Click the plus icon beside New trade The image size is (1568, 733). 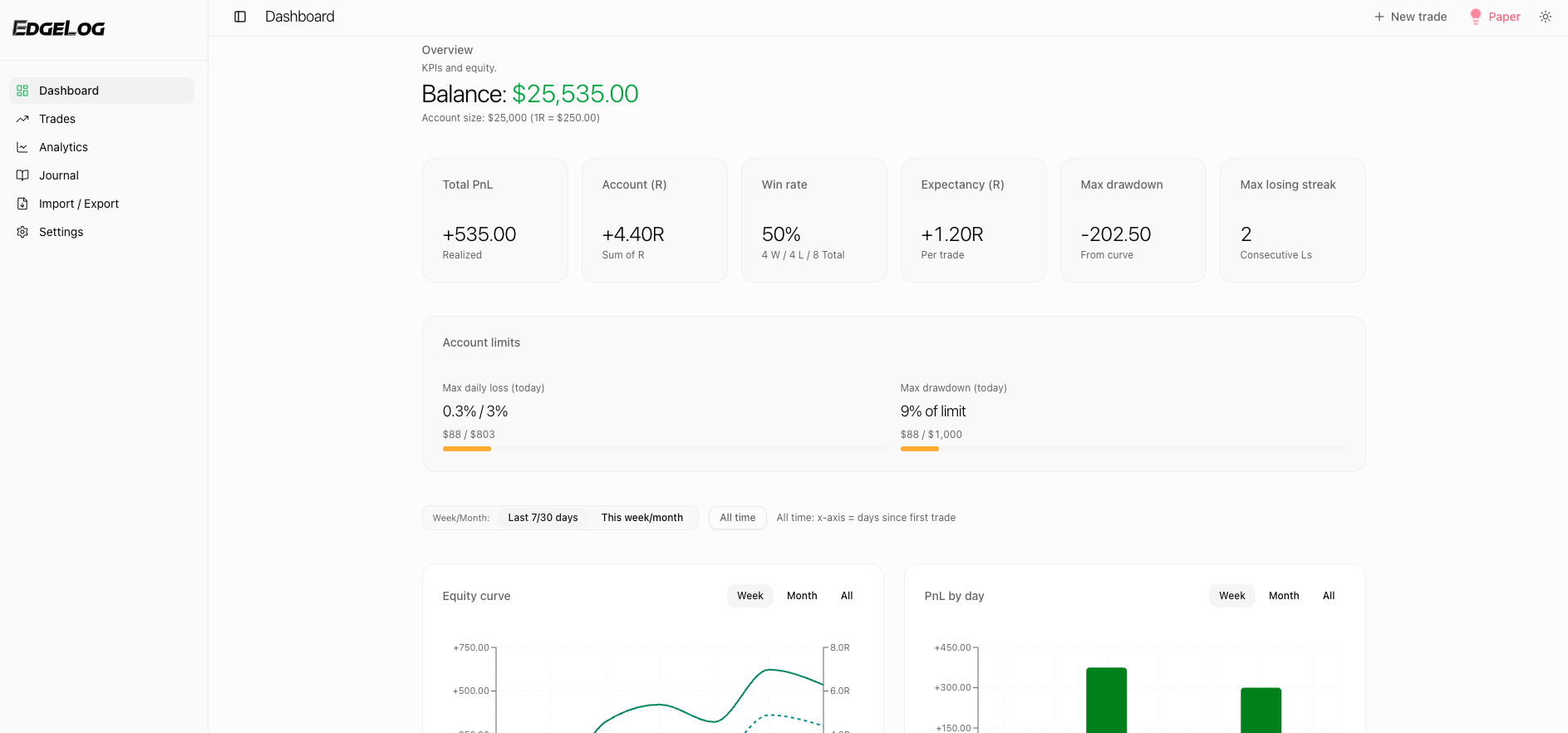click(1379, 17)
